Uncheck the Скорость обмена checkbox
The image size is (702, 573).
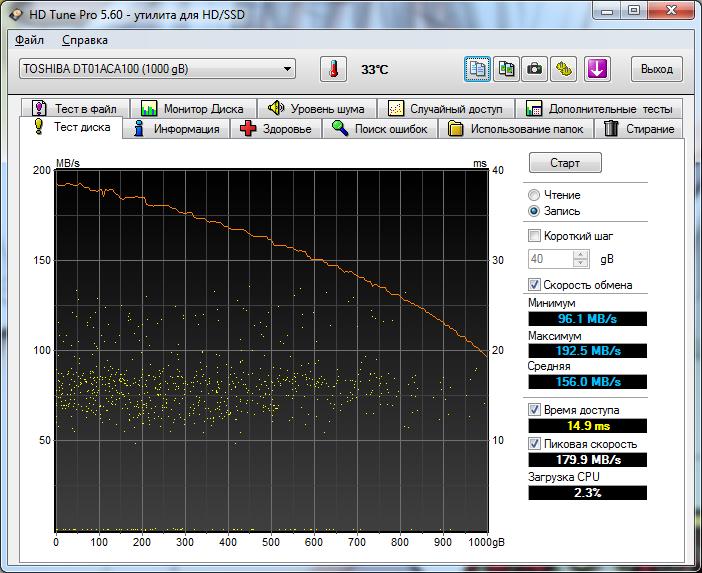tap(534, 285)
